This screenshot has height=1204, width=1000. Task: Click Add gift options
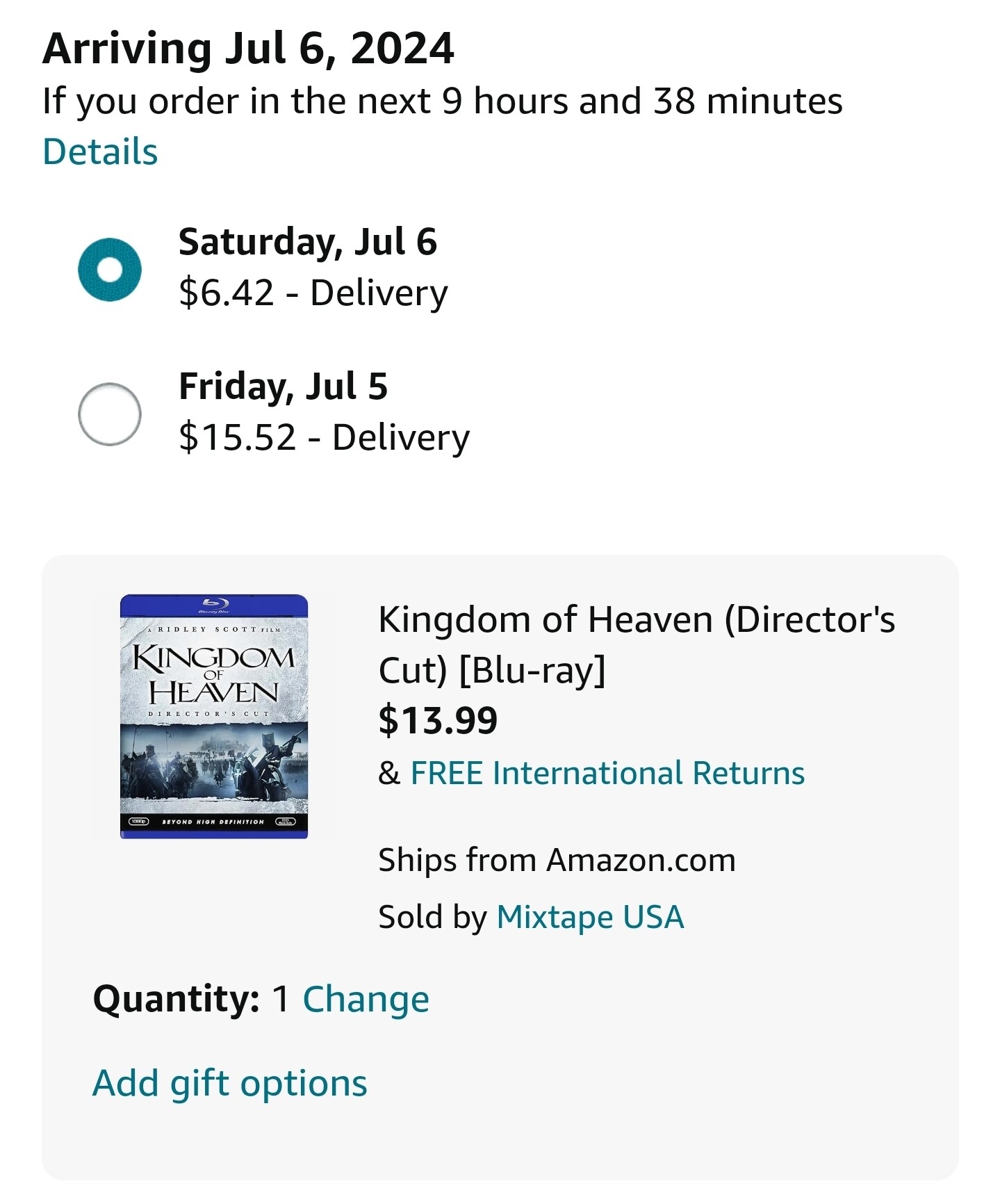point(230,1083)
